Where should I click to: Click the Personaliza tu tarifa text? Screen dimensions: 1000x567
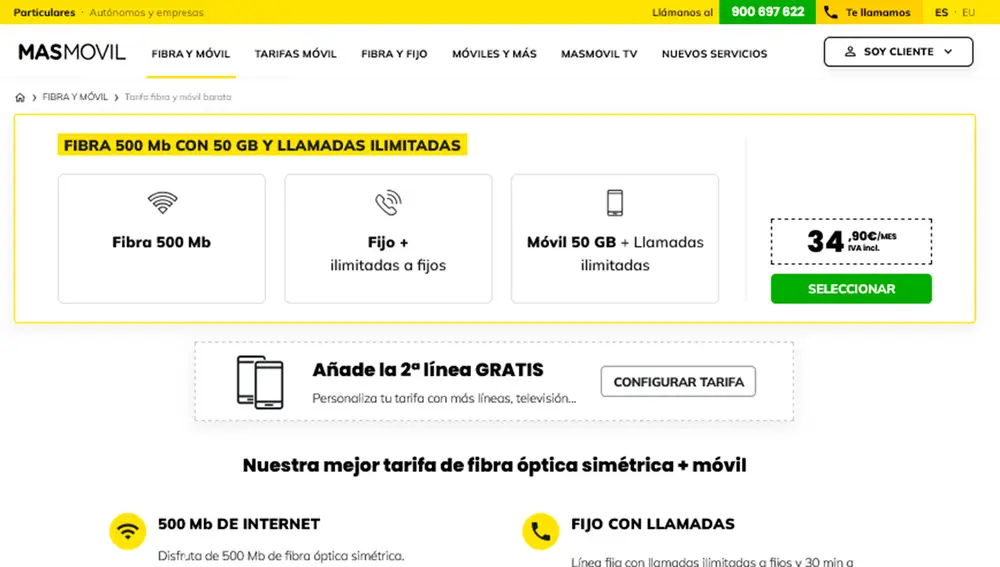click(x=444, y=398)
